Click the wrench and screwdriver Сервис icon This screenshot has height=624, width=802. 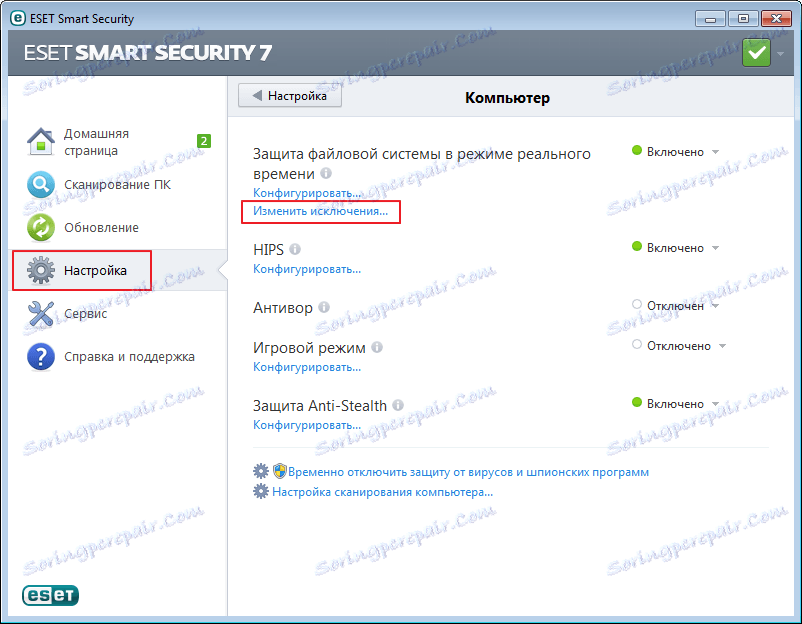[40, 314]
